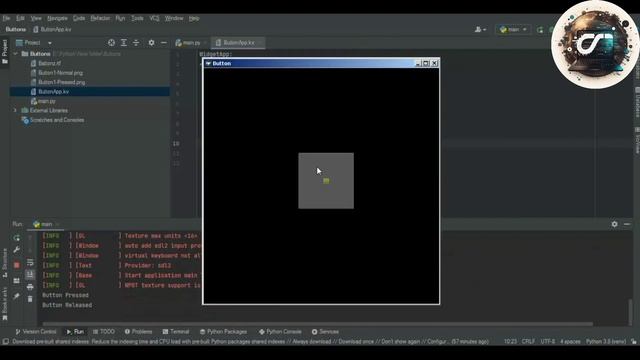Open the File menu
The image size is (640, 360).
coord(6,18)
